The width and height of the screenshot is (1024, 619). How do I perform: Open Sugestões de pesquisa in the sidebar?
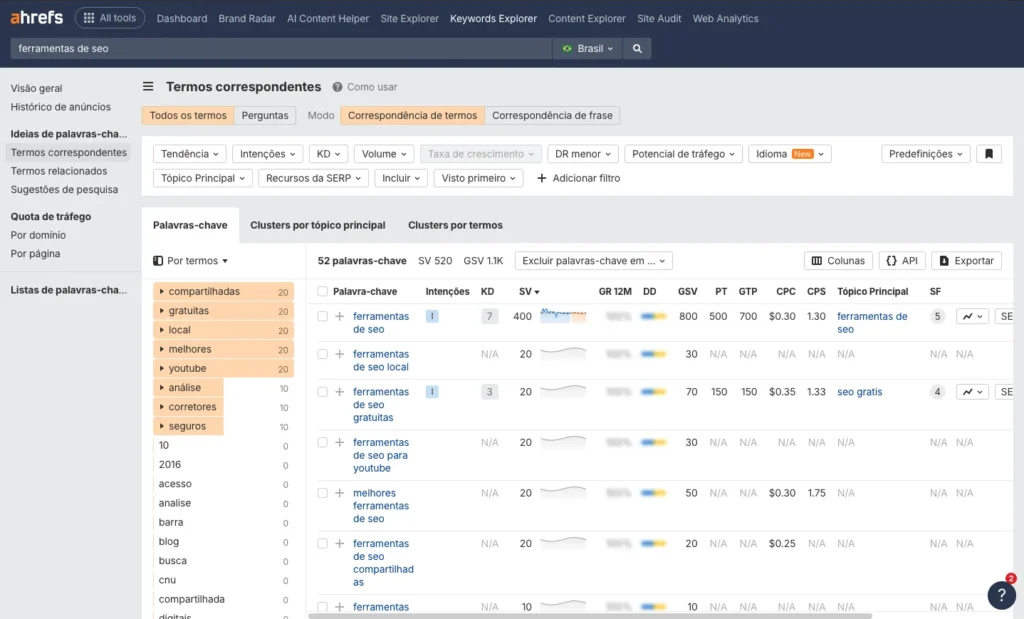[x=64, y=189]
